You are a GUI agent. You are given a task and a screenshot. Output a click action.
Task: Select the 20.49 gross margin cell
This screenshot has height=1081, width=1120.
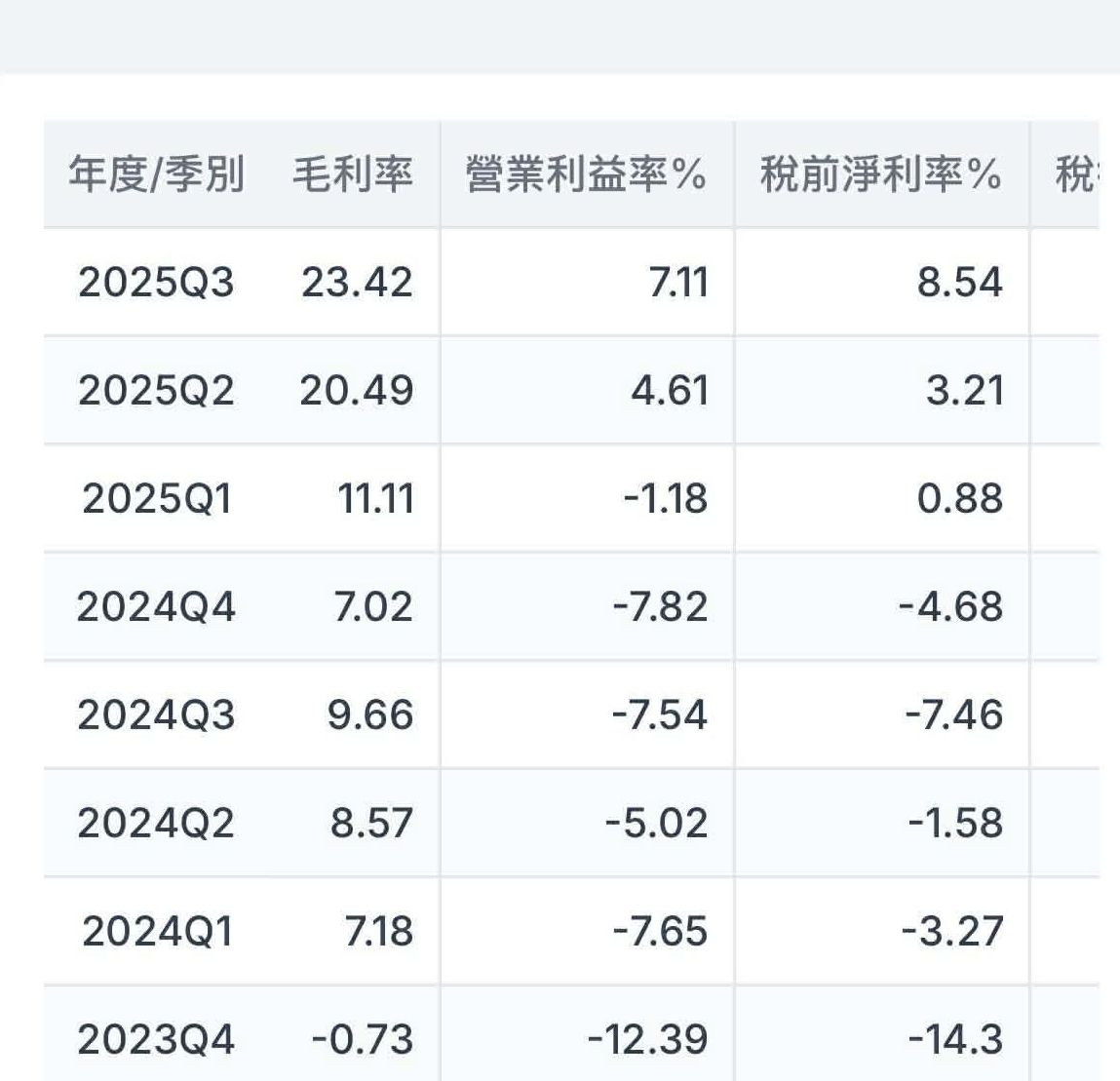click(x=357, y=391)
